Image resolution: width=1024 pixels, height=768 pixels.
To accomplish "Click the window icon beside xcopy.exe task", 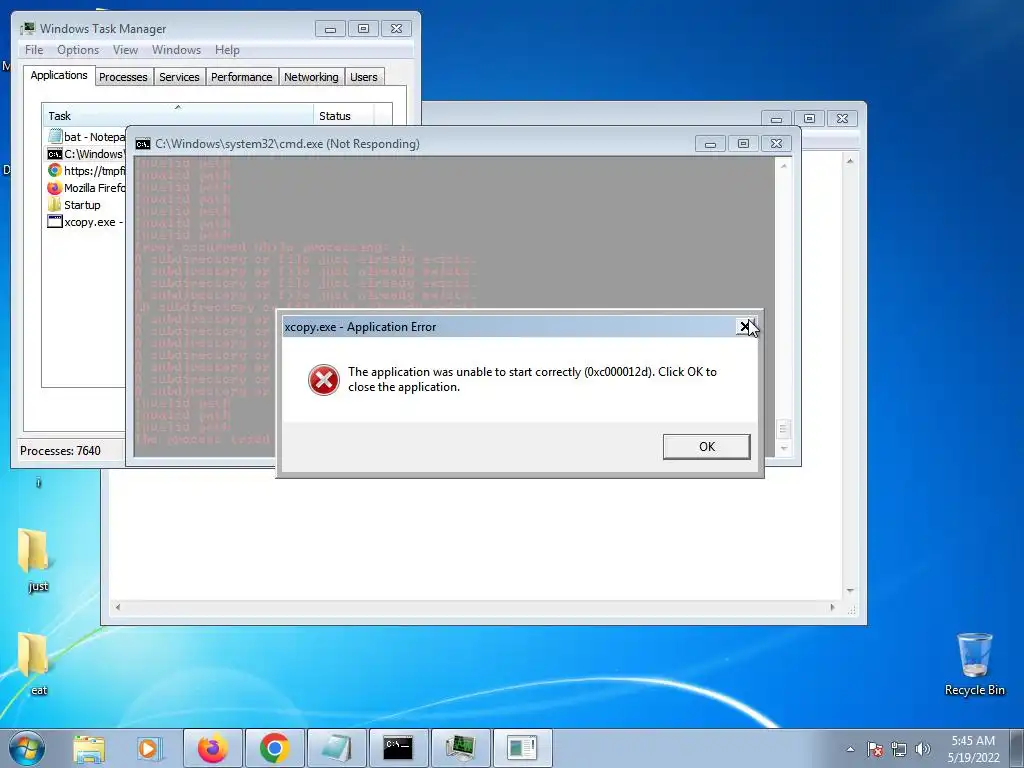I will pyautogui.click(x=55, y=221).
